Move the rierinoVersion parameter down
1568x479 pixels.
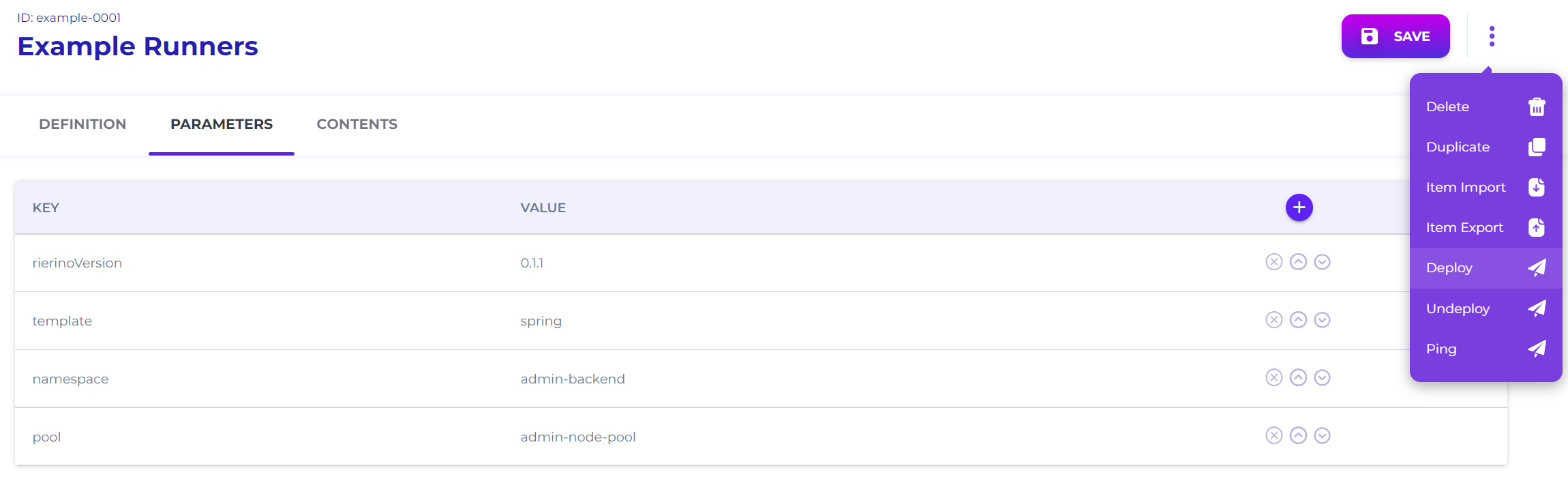click(x=1322, y=262)
